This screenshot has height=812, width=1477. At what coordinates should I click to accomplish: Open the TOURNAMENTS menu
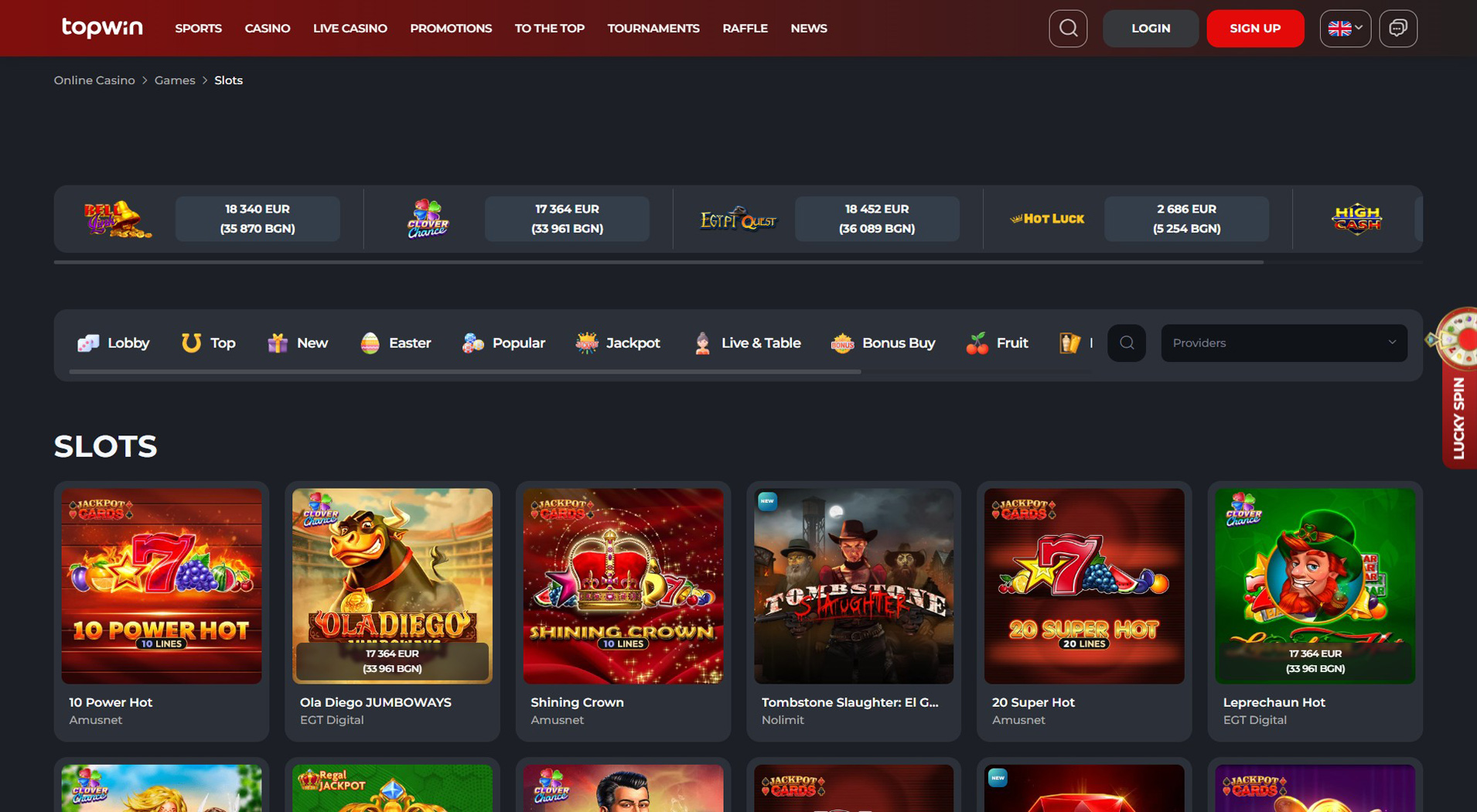653,29
